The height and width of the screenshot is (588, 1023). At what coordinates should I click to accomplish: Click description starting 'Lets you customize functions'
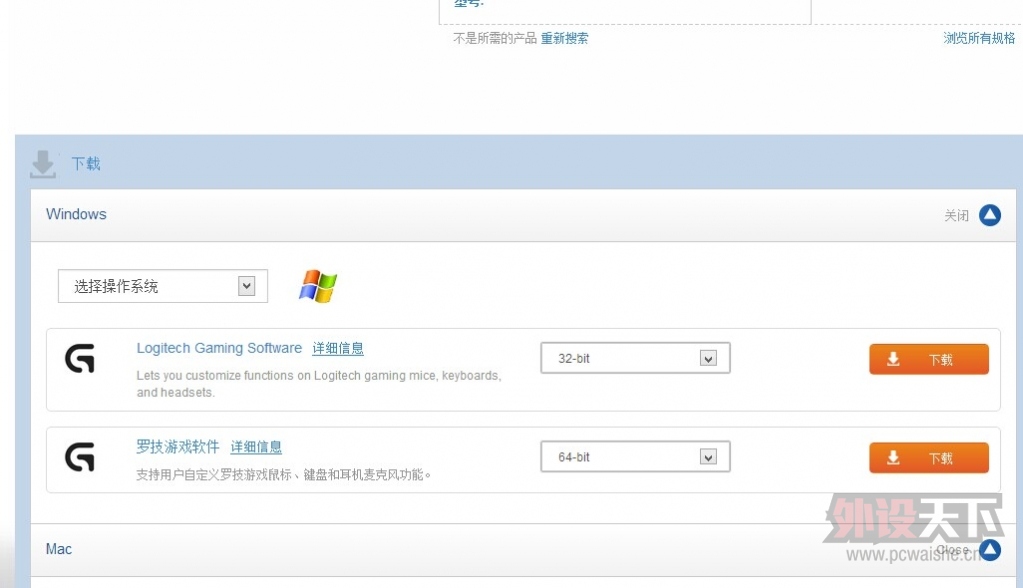click(318, 384)
